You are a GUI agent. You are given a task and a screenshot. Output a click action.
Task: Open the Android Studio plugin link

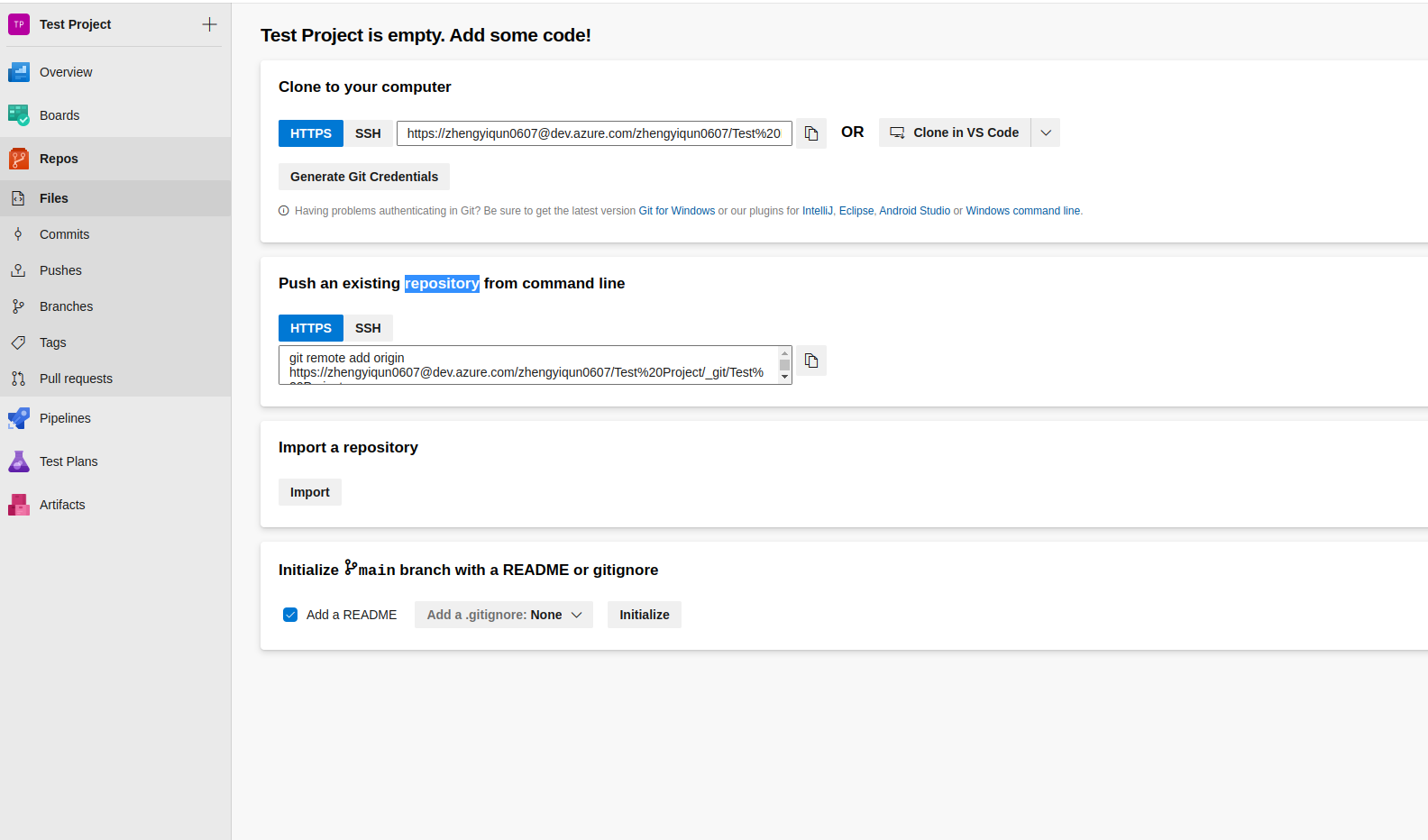915,211
